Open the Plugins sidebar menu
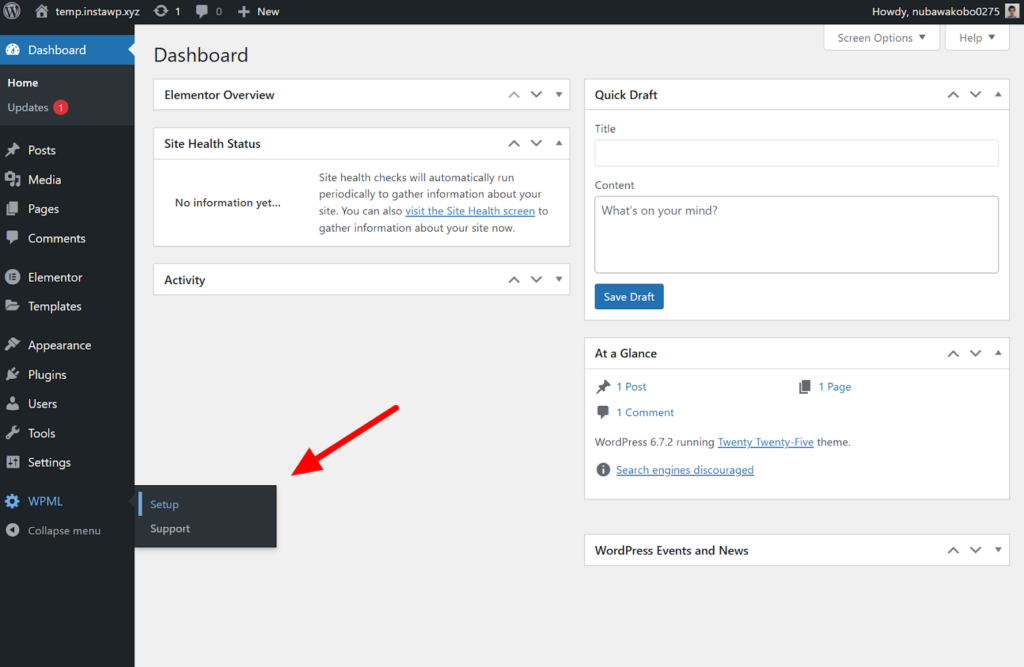 coord(46,374)
